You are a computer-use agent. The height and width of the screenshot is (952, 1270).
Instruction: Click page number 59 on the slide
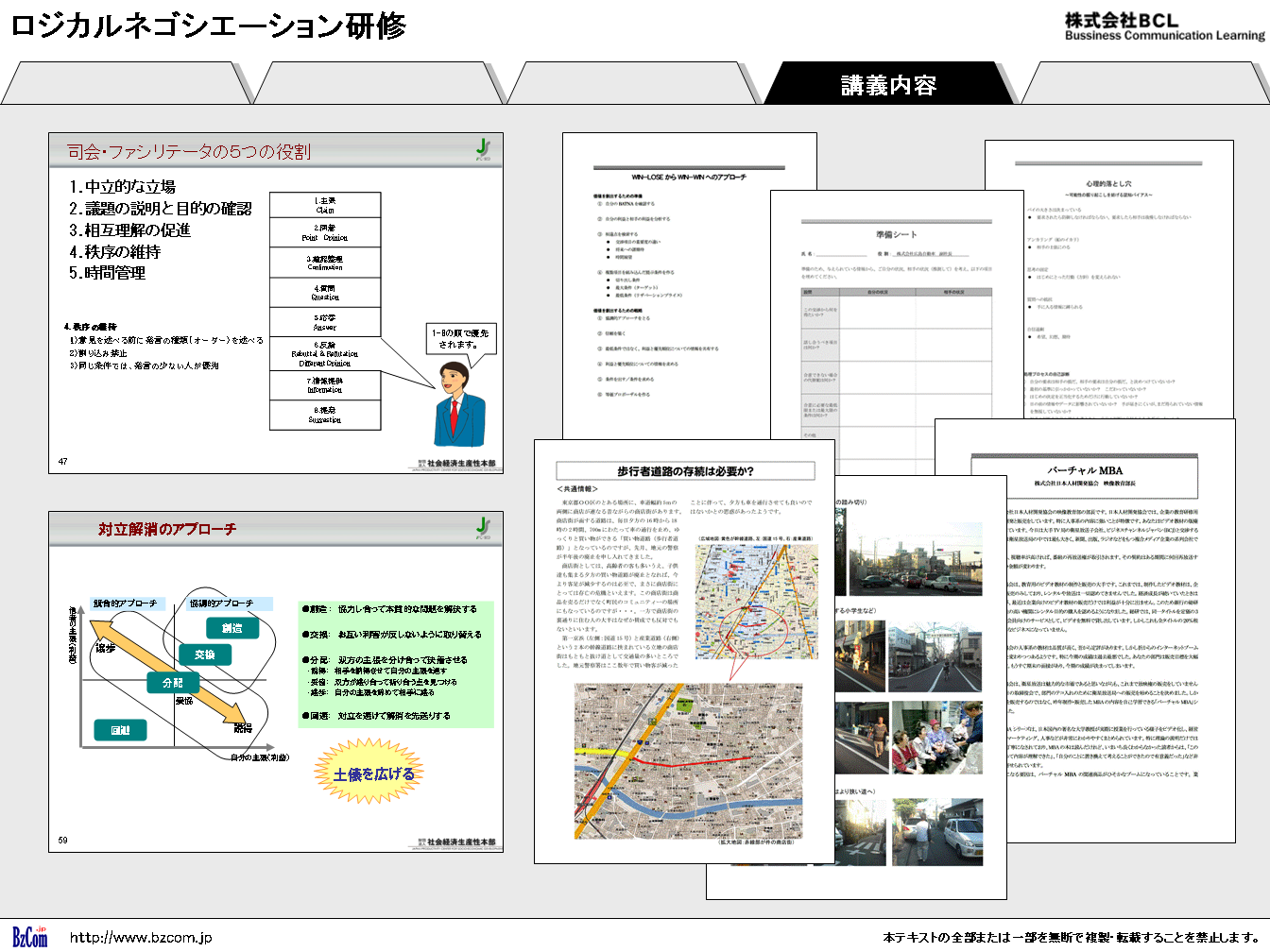pos(62,840)
